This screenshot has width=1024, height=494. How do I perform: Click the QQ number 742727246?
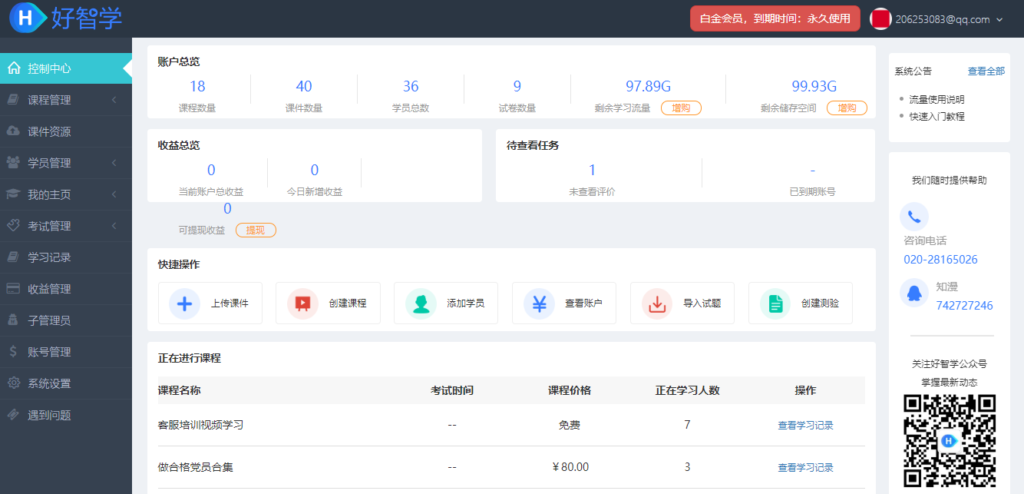pyautogui.click(x=964, y=305)
